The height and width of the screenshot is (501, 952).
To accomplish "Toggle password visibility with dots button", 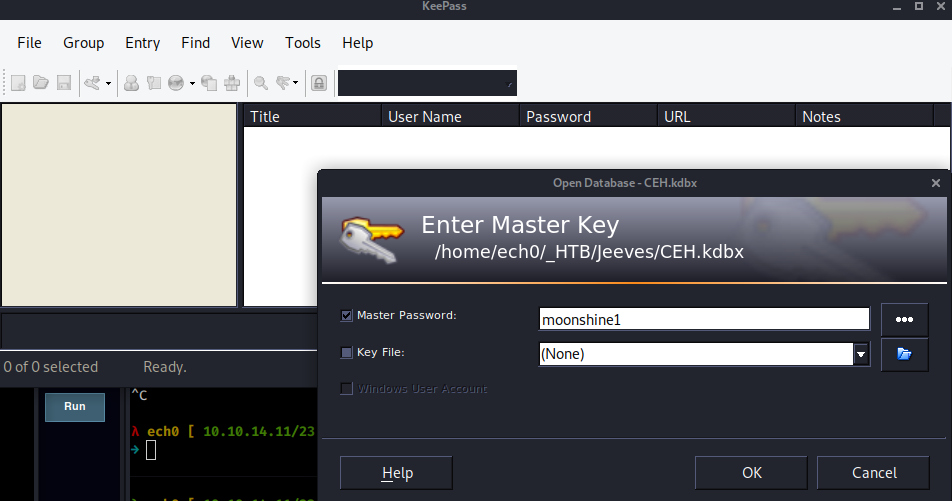I will tap(904, 319).
